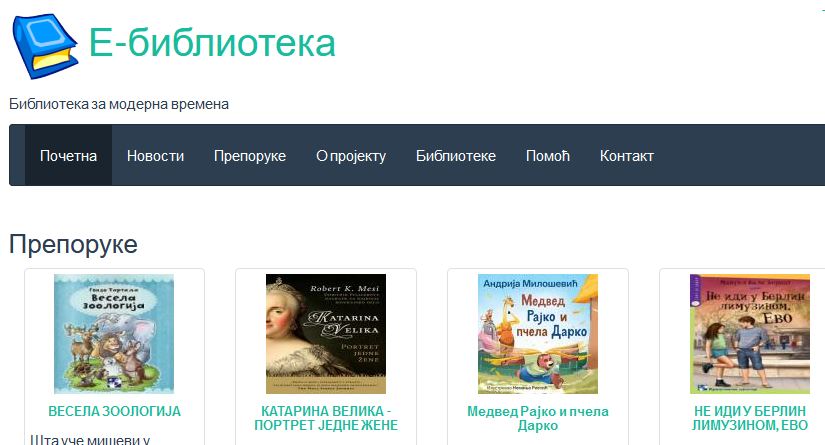Click the Библиотека за модерна времена tagline

point(119,104)
